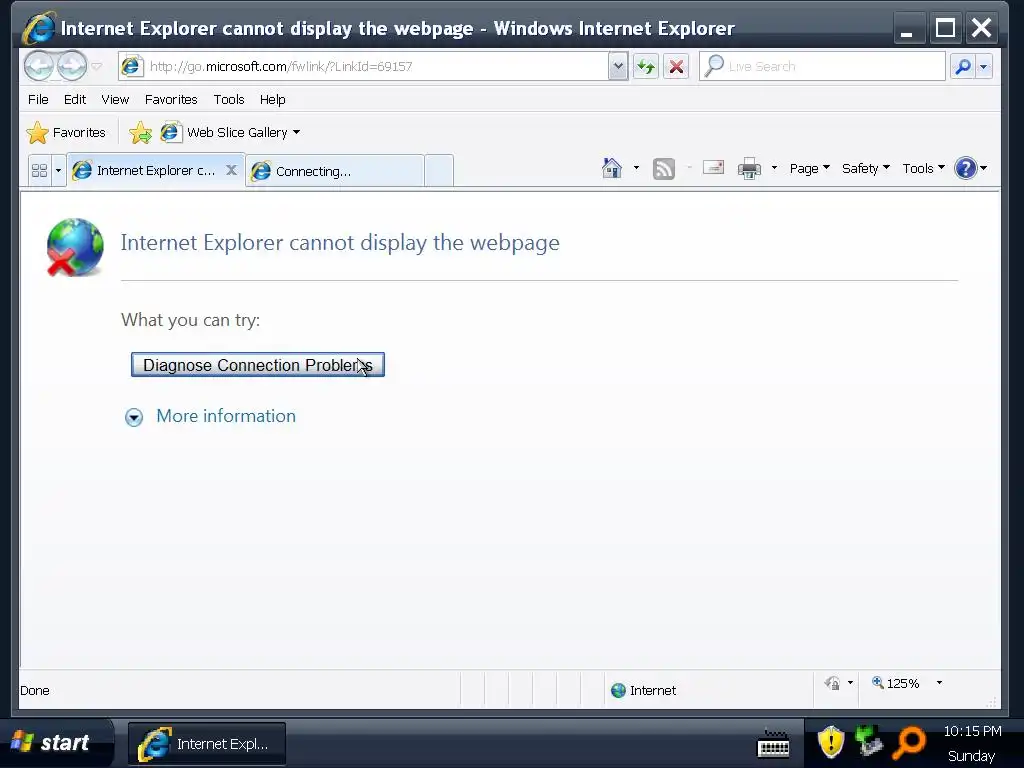This screenshot has height=768, width=1024.
Task: Expand the Print options dropdown arrow
Action: tap(774, 168)
